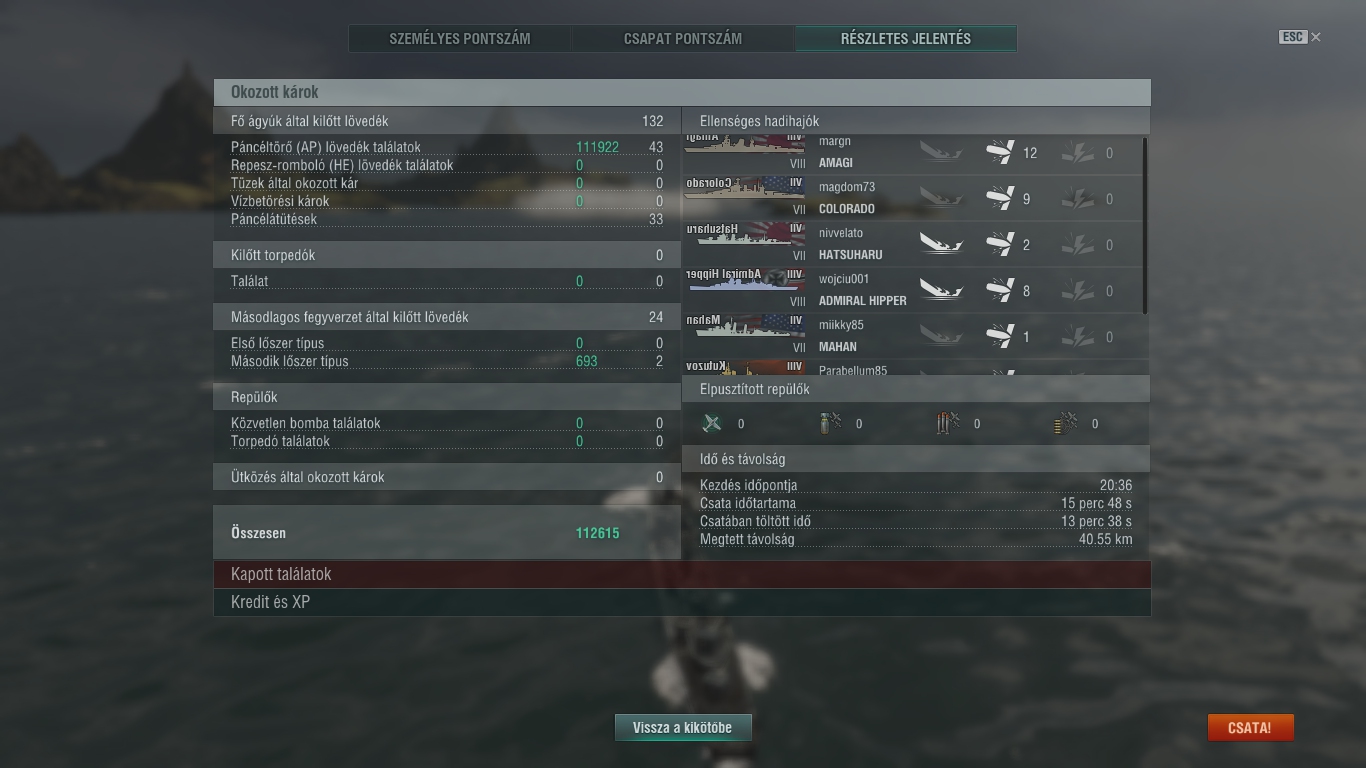Click the ADMIRAL HIPPER sunk ship icon
The height and width of the screenshot is (768, 1366).
(941, 290)
